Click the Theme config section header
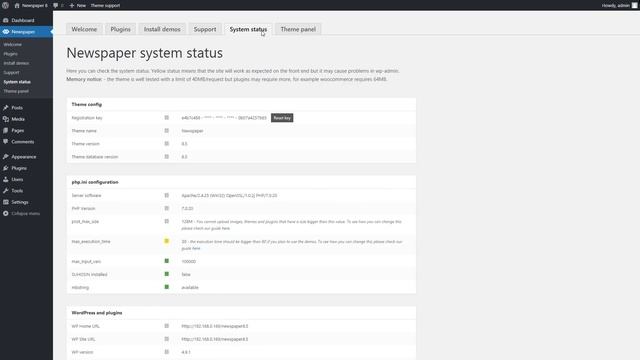Viewport: 640px width, 360px height. pos(87,104)
